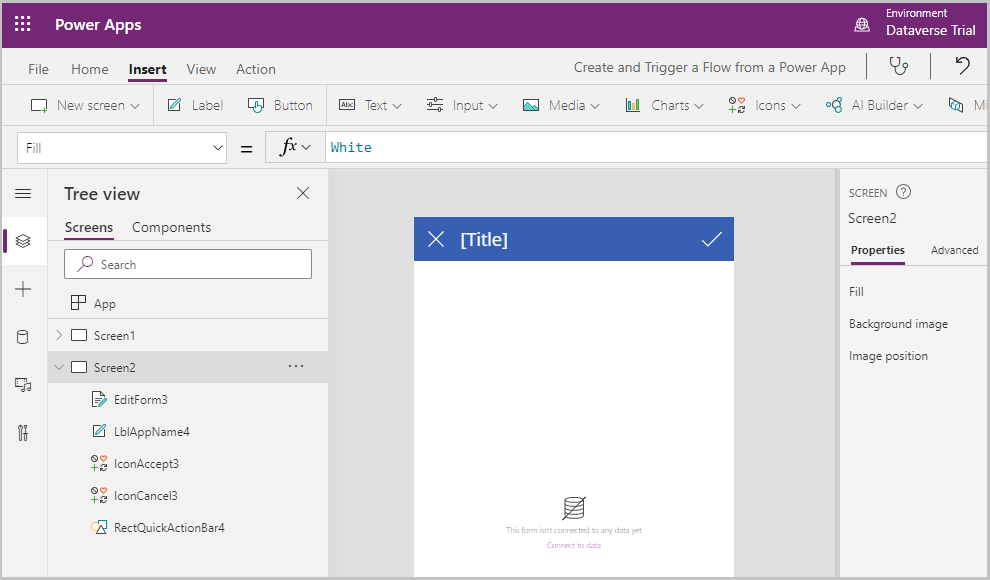Open the SCREEN help question icon
Screen dimensions: 990x580
pyautogui.click(x=904, y=192)
